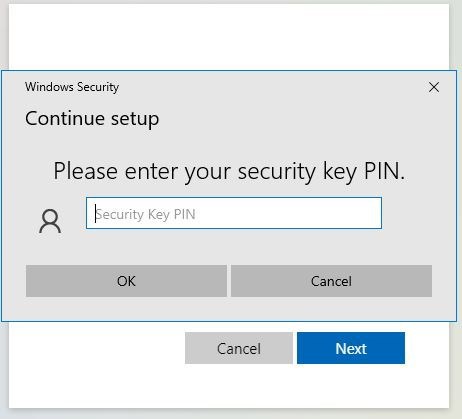Click the gray Cancel button beside Next

239,348
